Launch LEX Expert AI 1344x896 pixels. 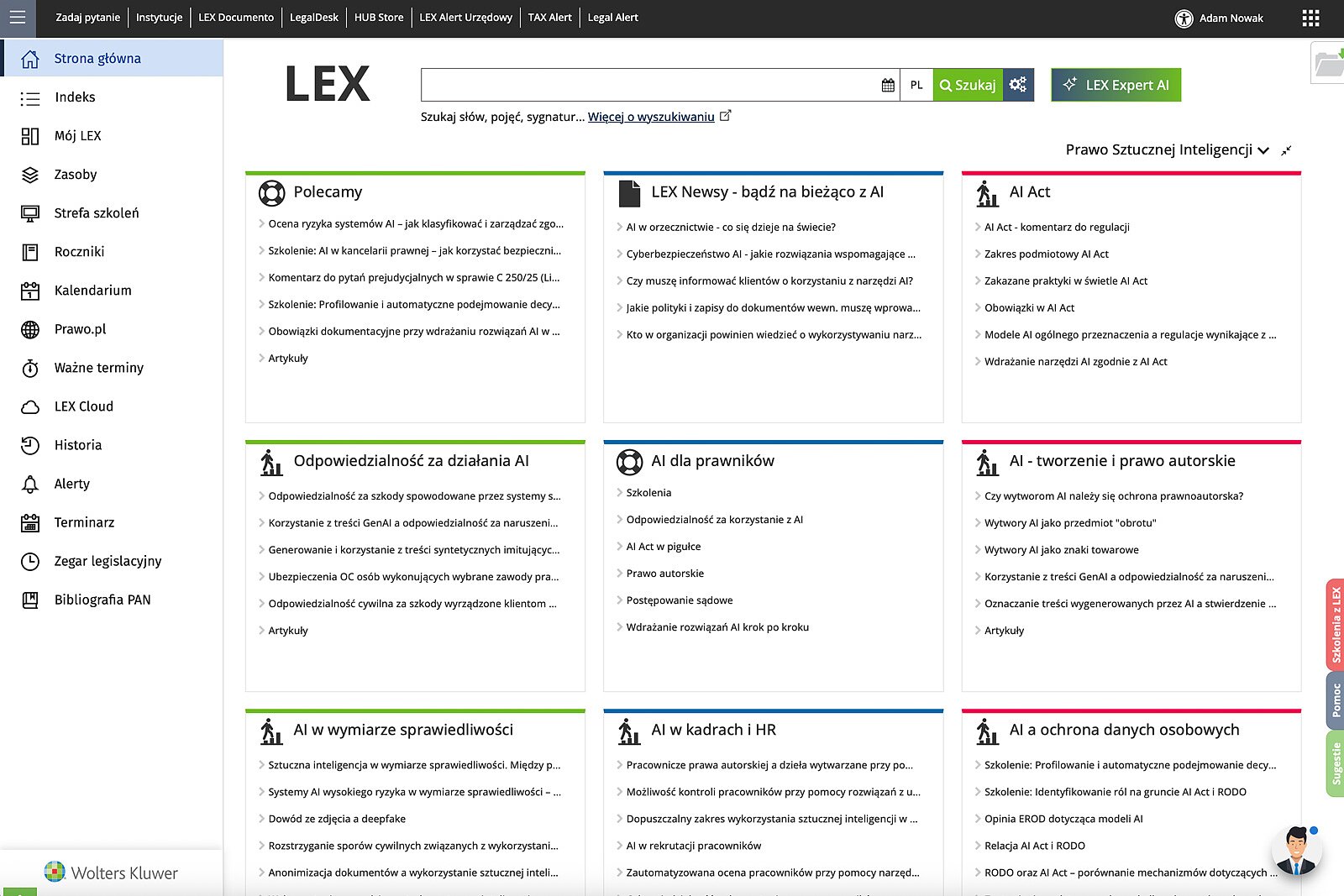point(1116,85)
